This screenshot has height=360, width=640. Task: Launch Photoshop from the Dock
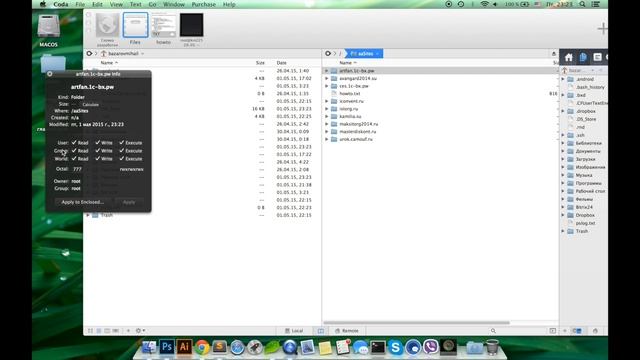pos(167,347)
